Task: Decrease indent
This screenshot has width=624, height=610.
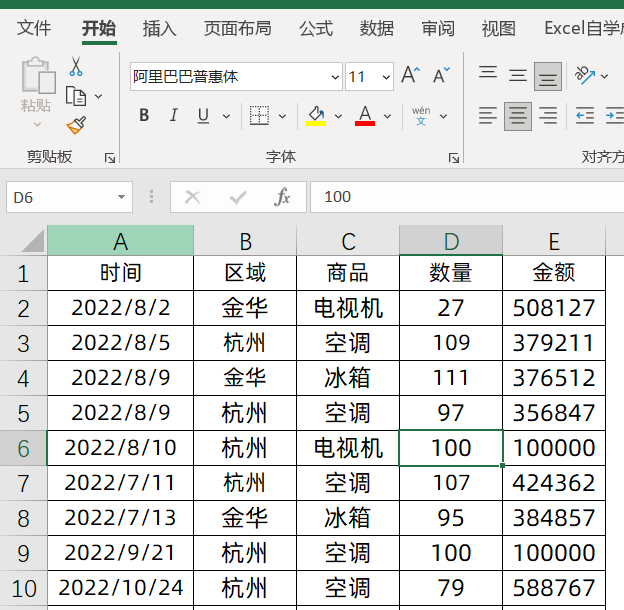Action: pos(585,116)
